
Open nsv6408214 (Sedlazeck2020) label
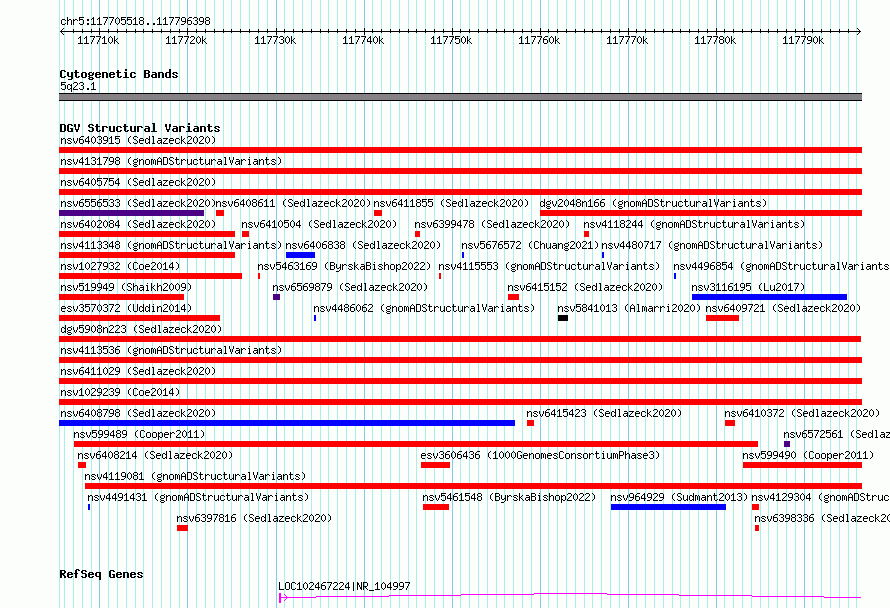pyautogui.click(x=155, y=455)
